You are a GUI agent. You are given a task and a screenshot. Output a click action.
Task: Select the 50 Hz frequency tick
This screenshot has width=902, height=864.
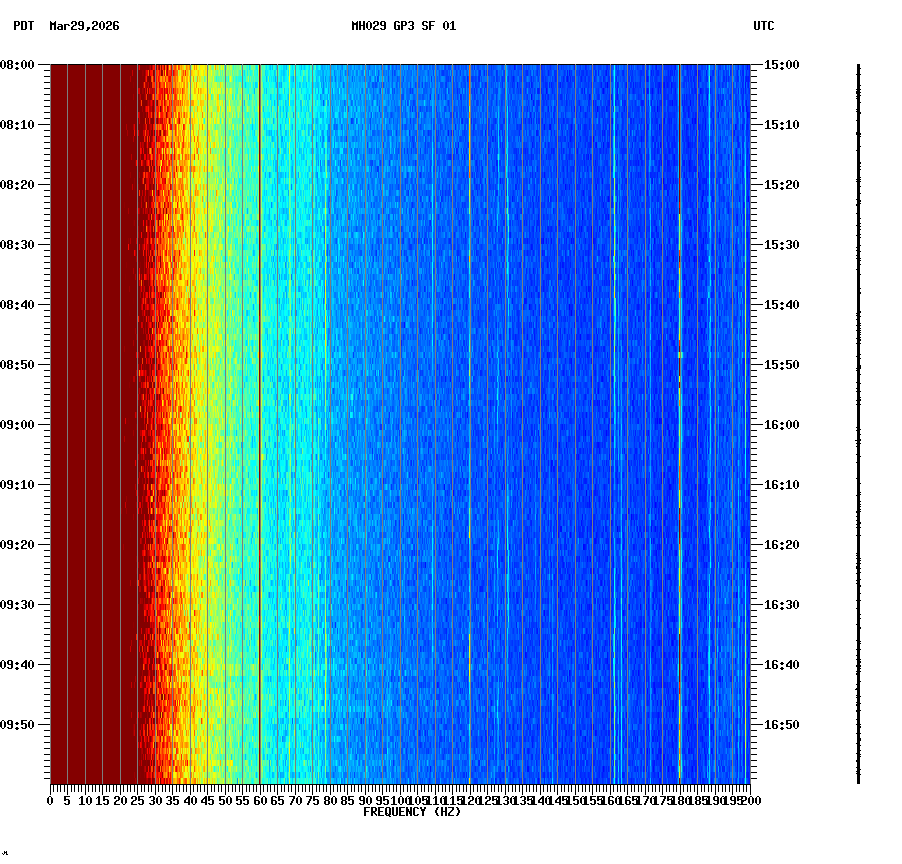click(x=224, y=799)
